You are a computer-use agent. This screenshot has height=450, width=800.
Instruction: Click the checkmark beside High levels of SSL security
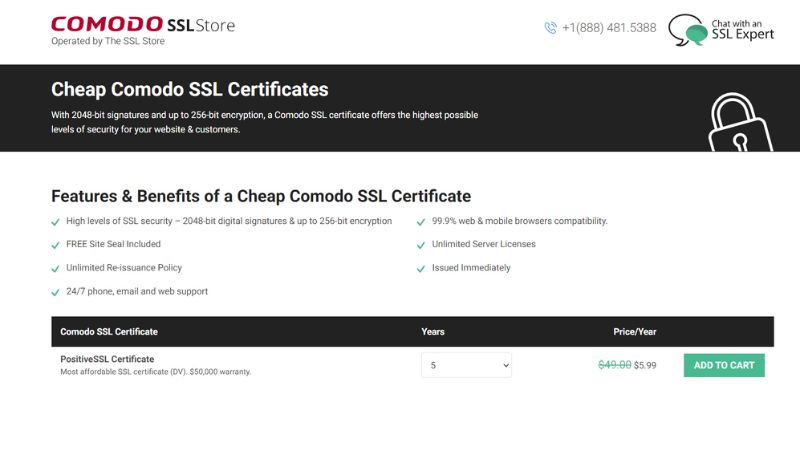point(55,221)
